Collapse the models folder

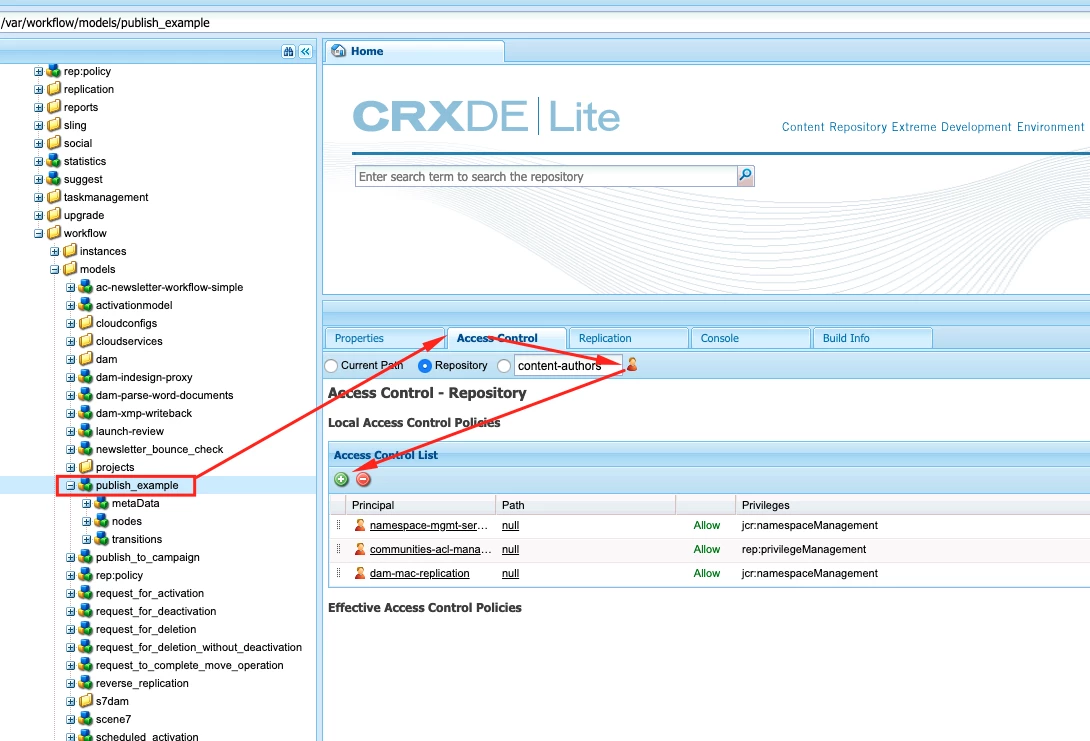coord(54,270)
